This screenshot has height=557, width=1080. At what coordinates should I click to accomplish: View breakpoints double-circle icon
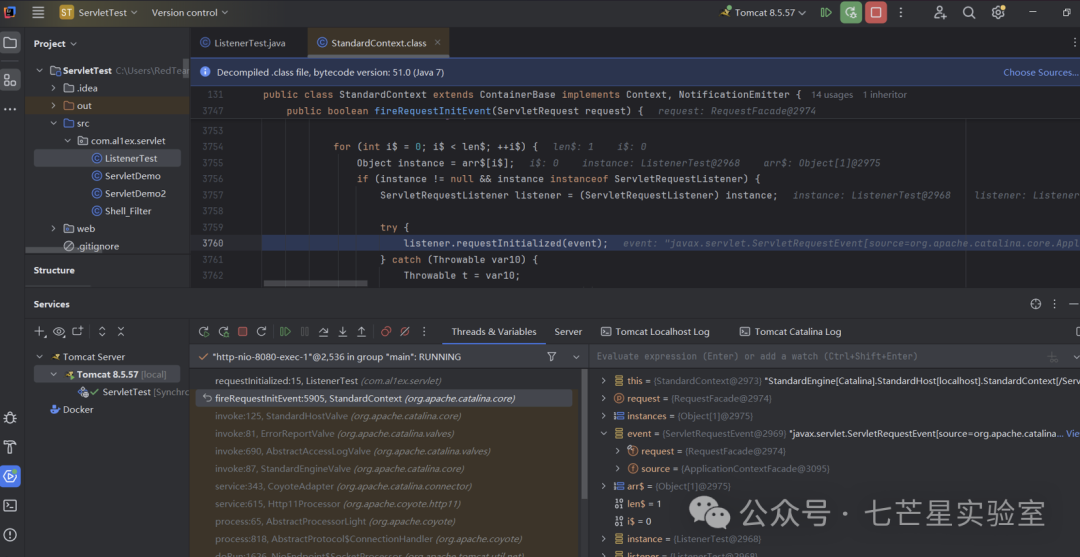coord(386,331)
